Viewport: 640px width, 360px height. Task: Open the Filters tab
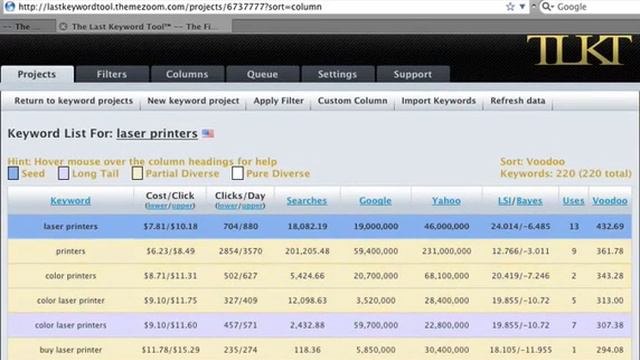pos(112,74)
